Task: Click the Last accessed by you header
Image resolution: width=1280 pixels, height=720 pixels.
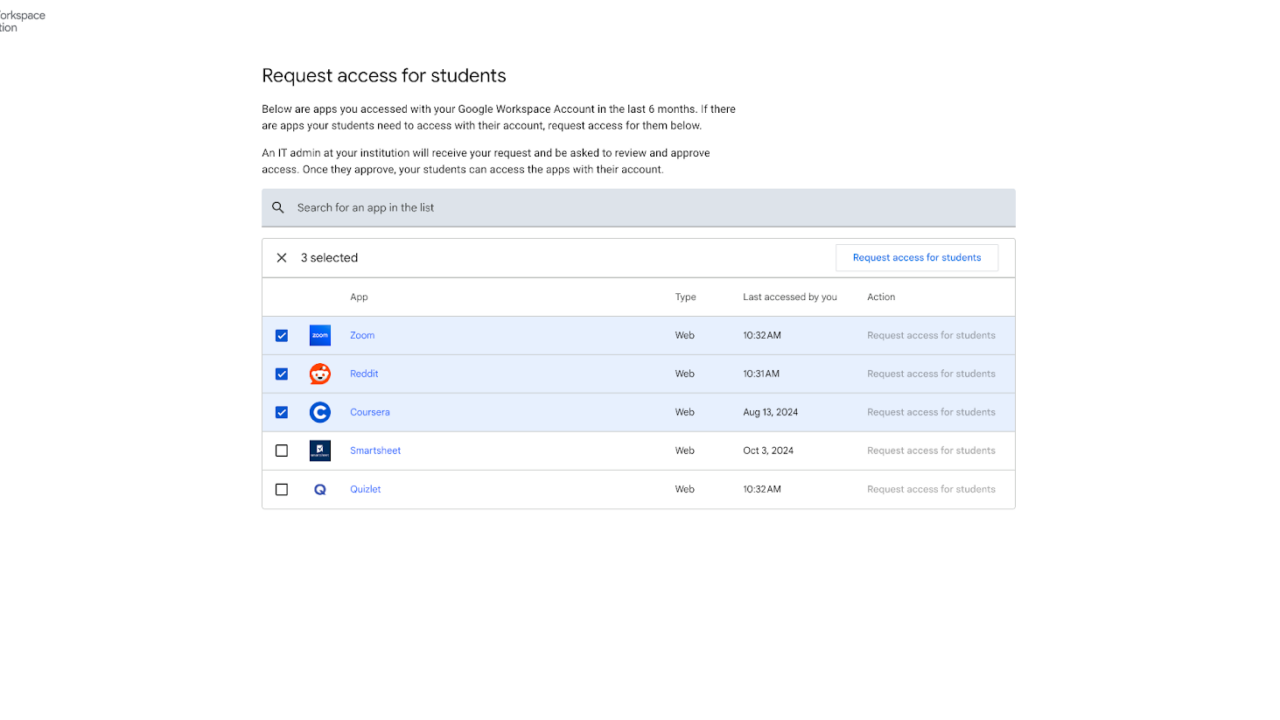Action: [790, 297]
